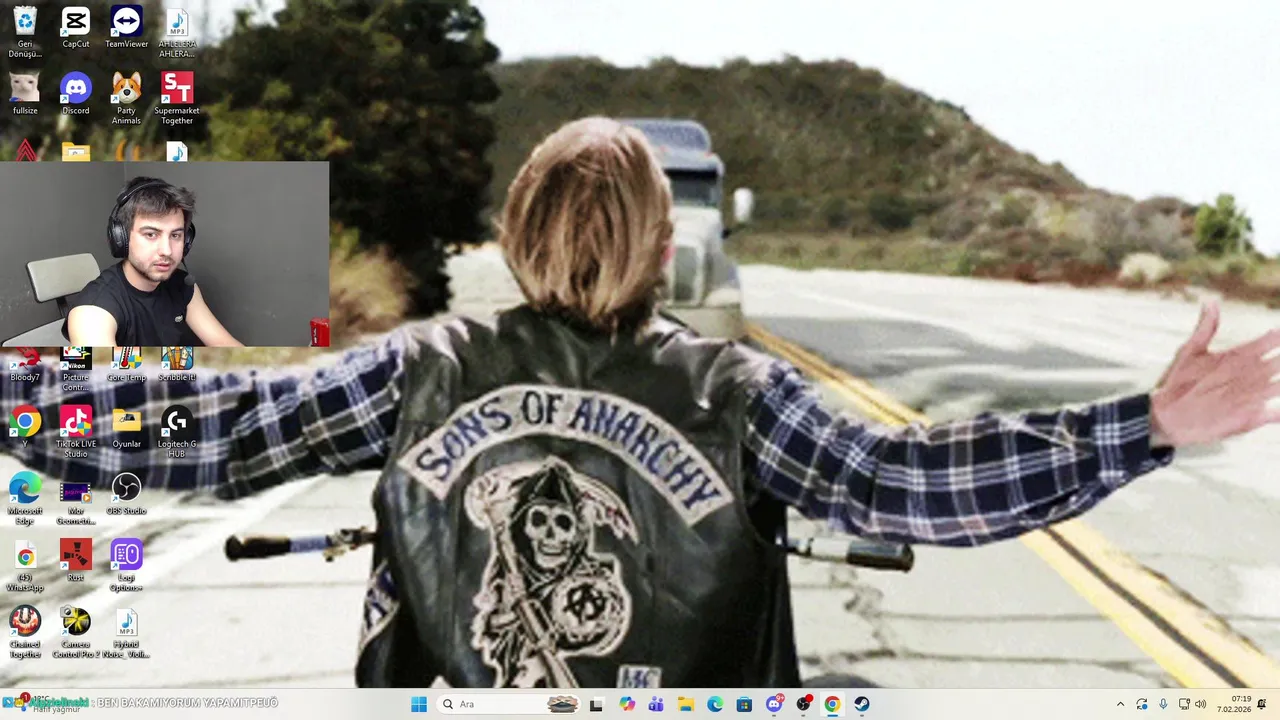Open File Explorer from taskbar
This screenshot has height=720, width=1280.
(x=686, y=704)
